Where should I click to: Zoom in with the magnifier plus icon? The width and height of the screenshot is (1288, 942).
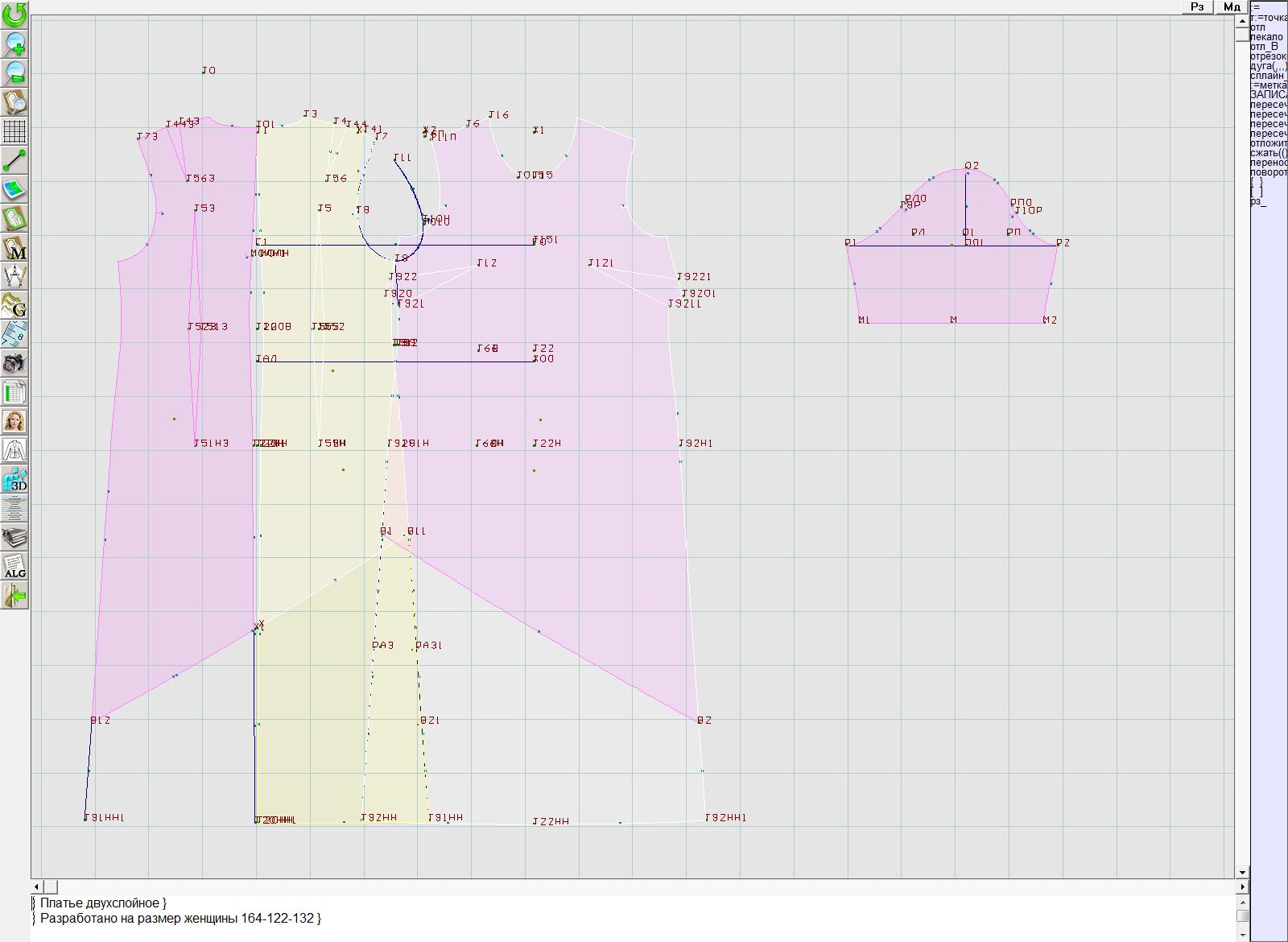tap(14, 43)
